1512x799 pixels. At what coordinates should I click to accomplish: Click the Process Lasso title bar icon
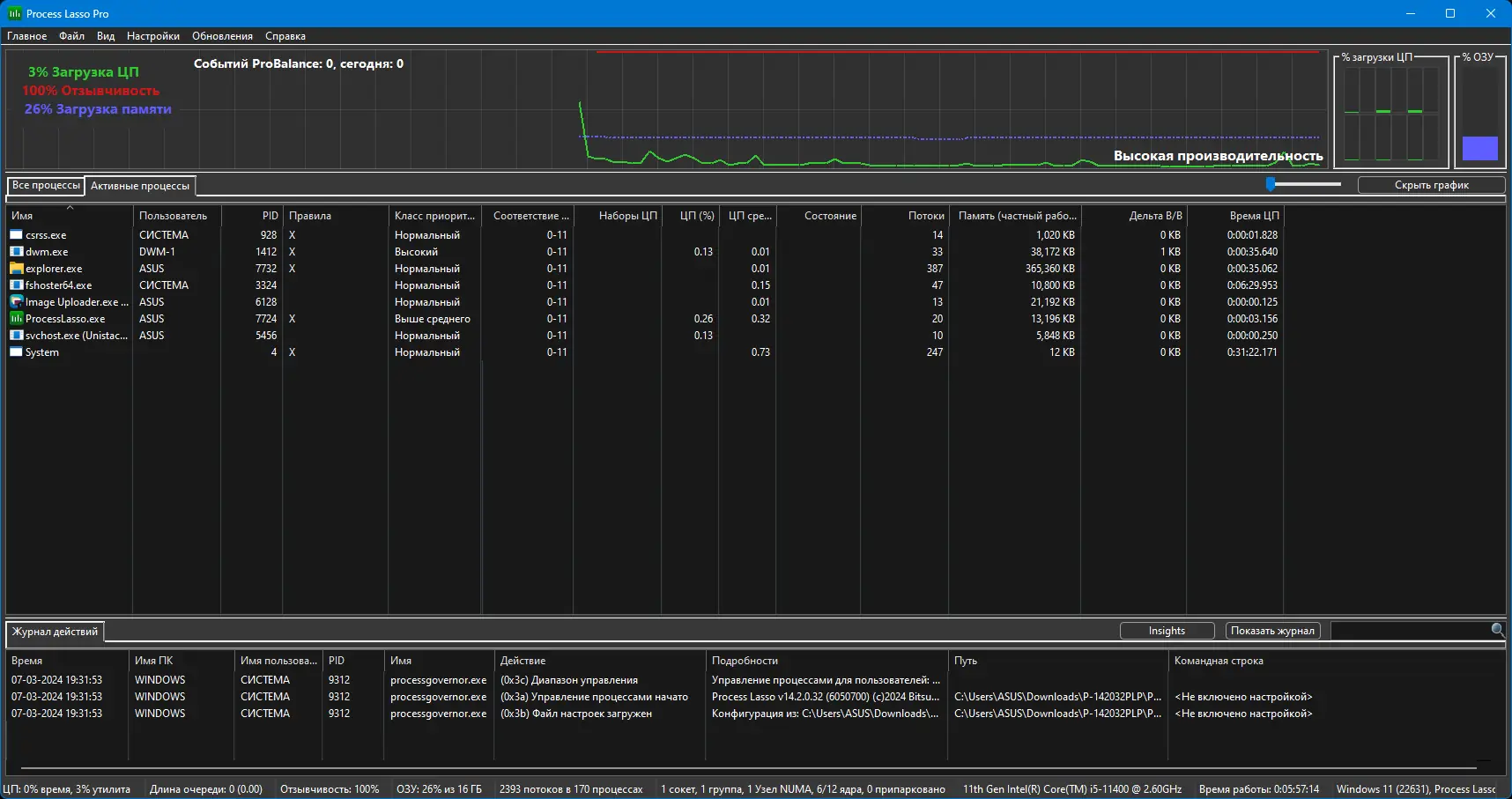(x=14, y=13)
